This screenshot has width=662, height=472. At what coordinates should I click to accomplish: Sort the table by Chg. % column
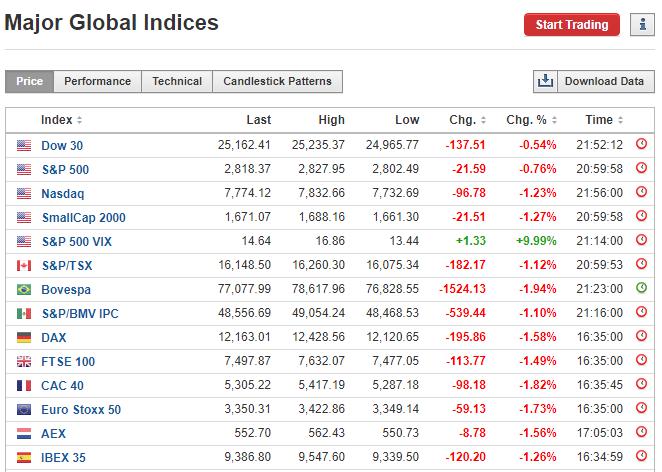[x=530, y=120]
